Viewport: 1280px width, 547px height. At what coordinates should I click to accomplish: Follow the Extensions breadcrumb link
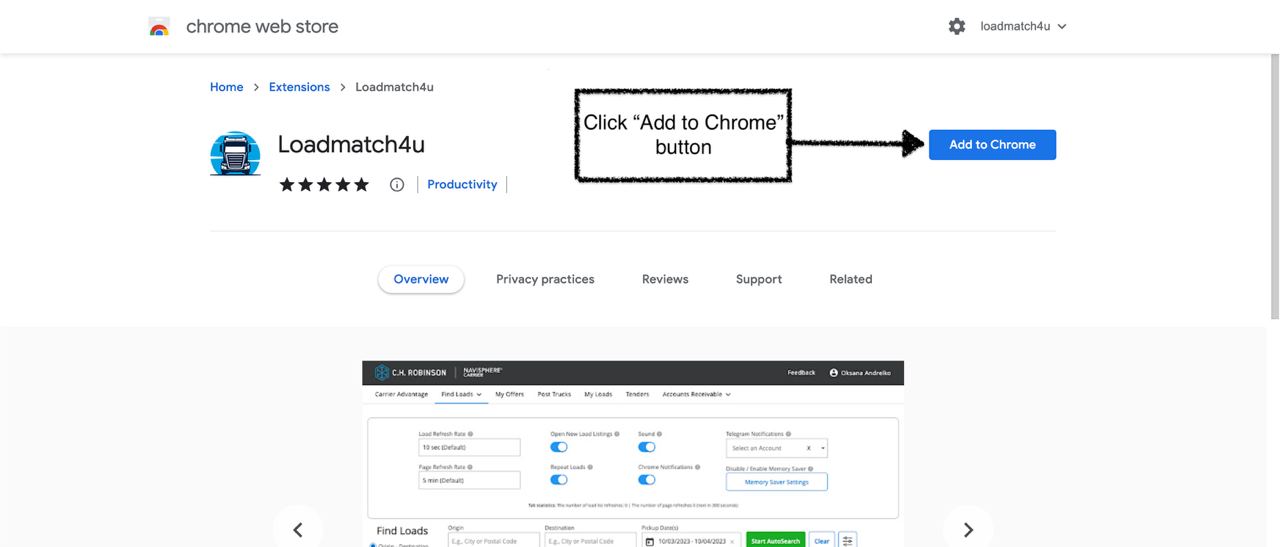coord(299,87)
